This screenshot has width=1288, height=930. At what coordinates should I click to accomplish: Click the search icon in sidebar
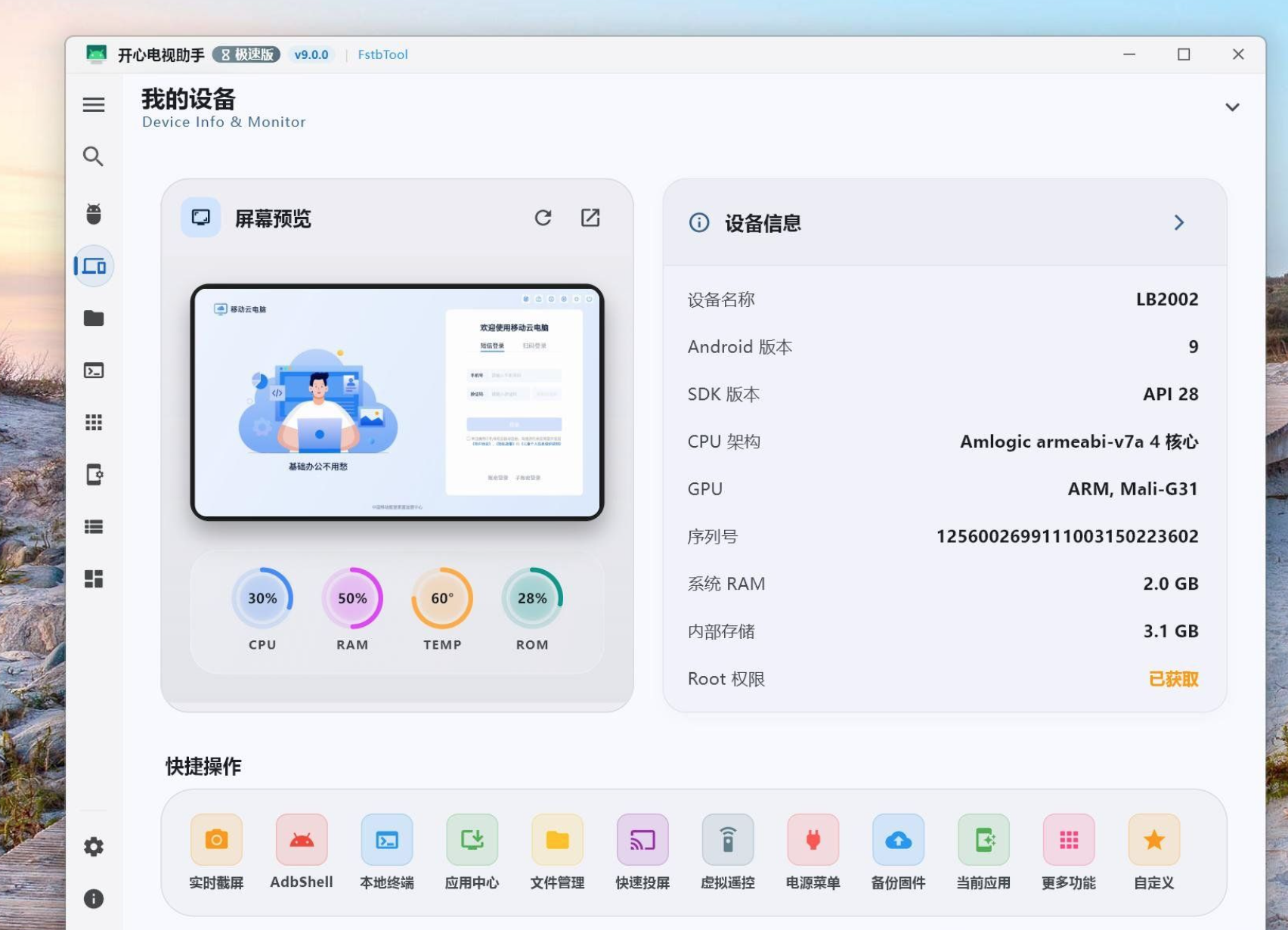tap(94, 157)
